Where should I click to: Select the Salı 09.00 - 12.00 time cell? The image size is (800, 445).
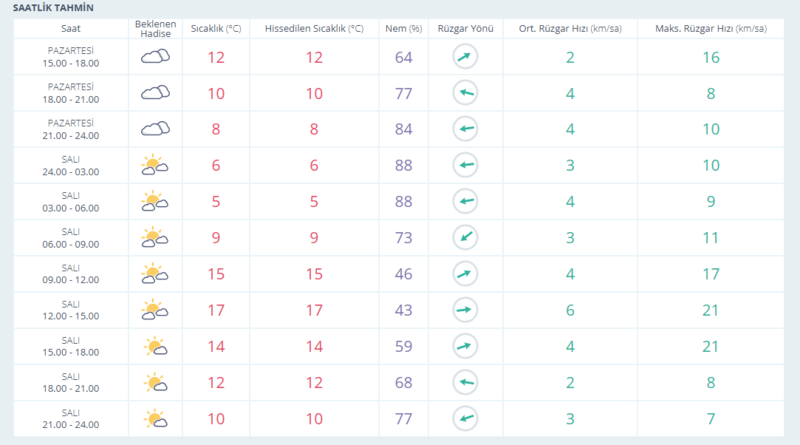click(71, 273)
